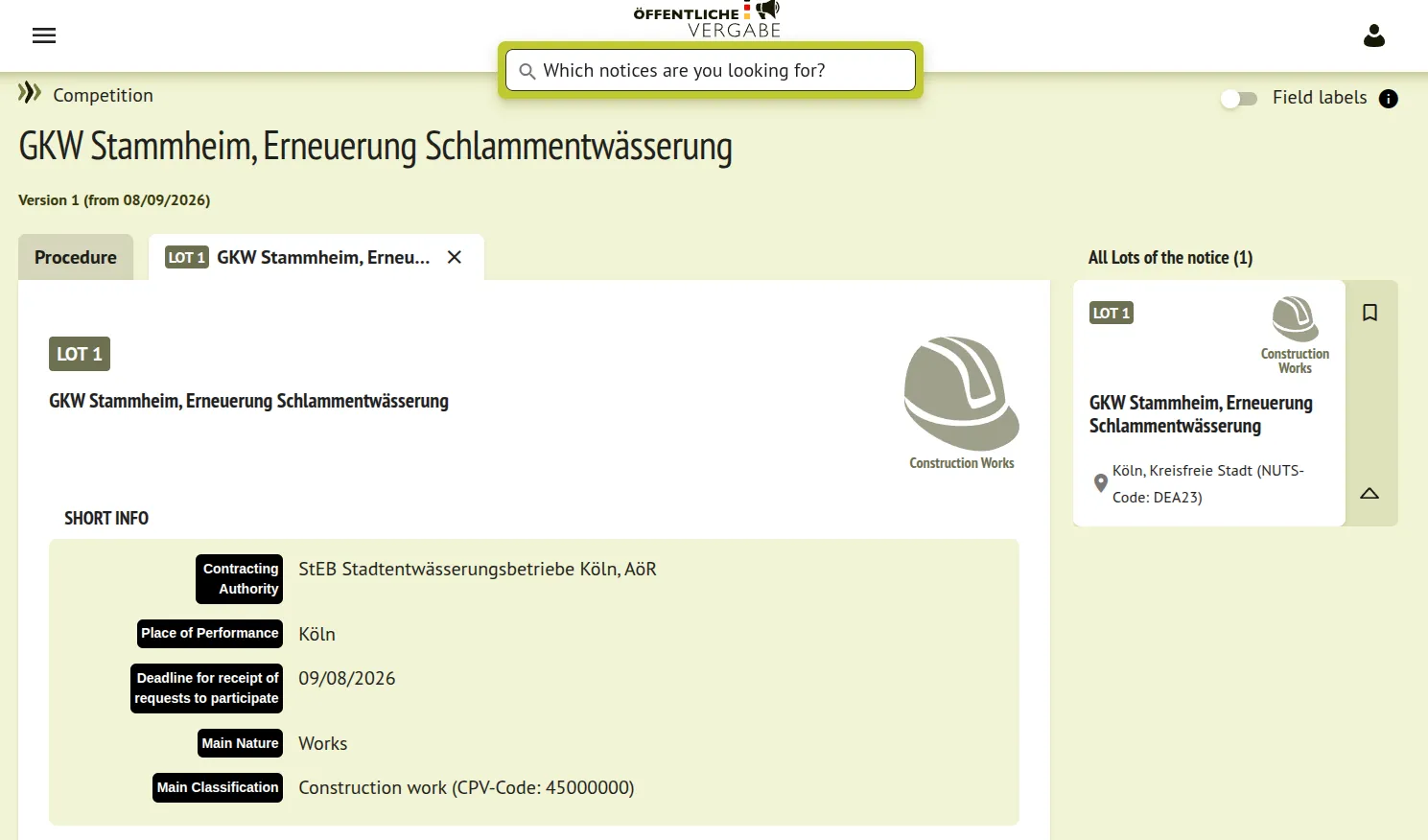The image size is (1428, 840).
Task: Select the LOT 1 GKW Stammheim tab
Action: click(x=297, y=257)
